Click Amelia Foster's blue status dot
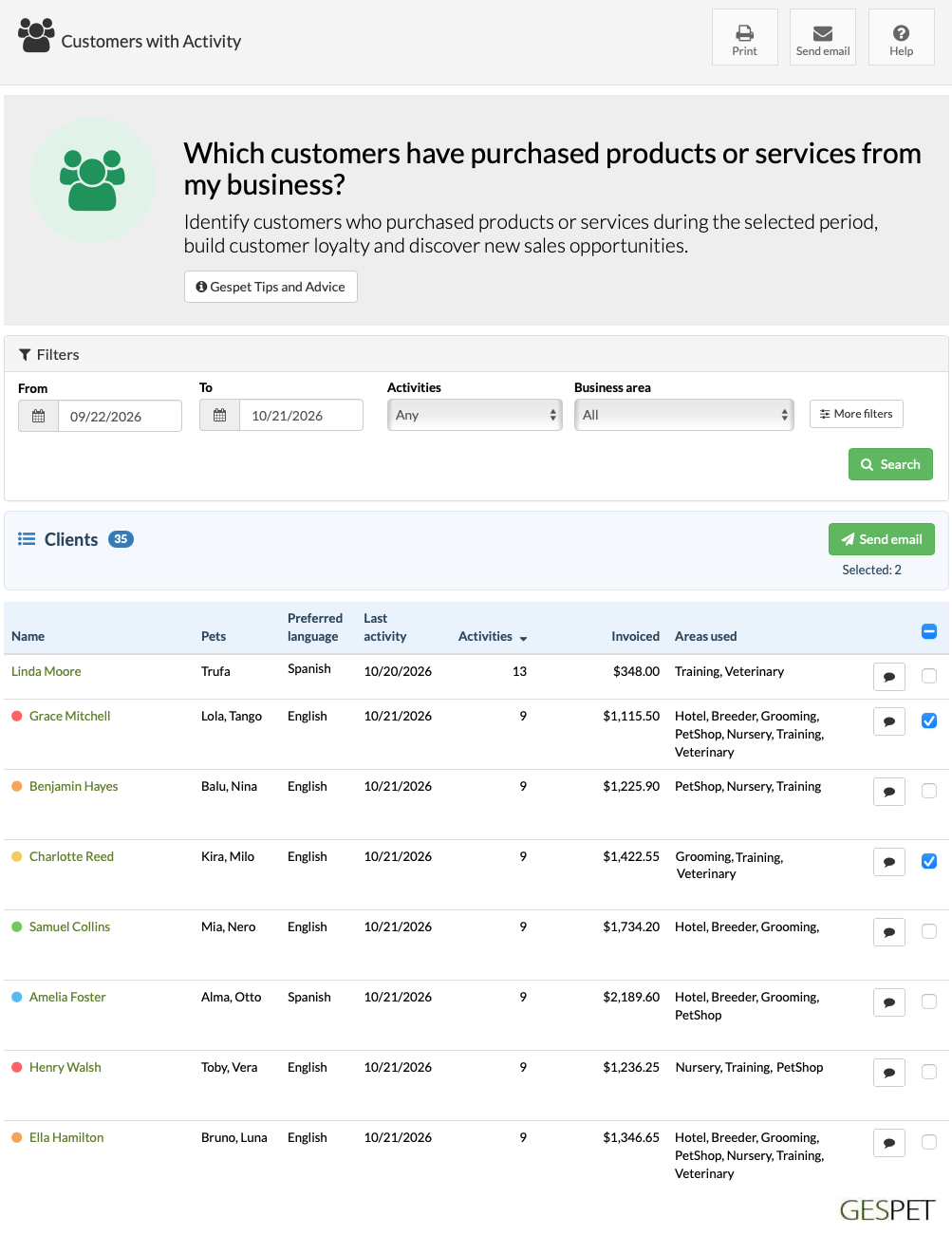The height and width of the screenshot is (1235, 952). pos(17,997)
